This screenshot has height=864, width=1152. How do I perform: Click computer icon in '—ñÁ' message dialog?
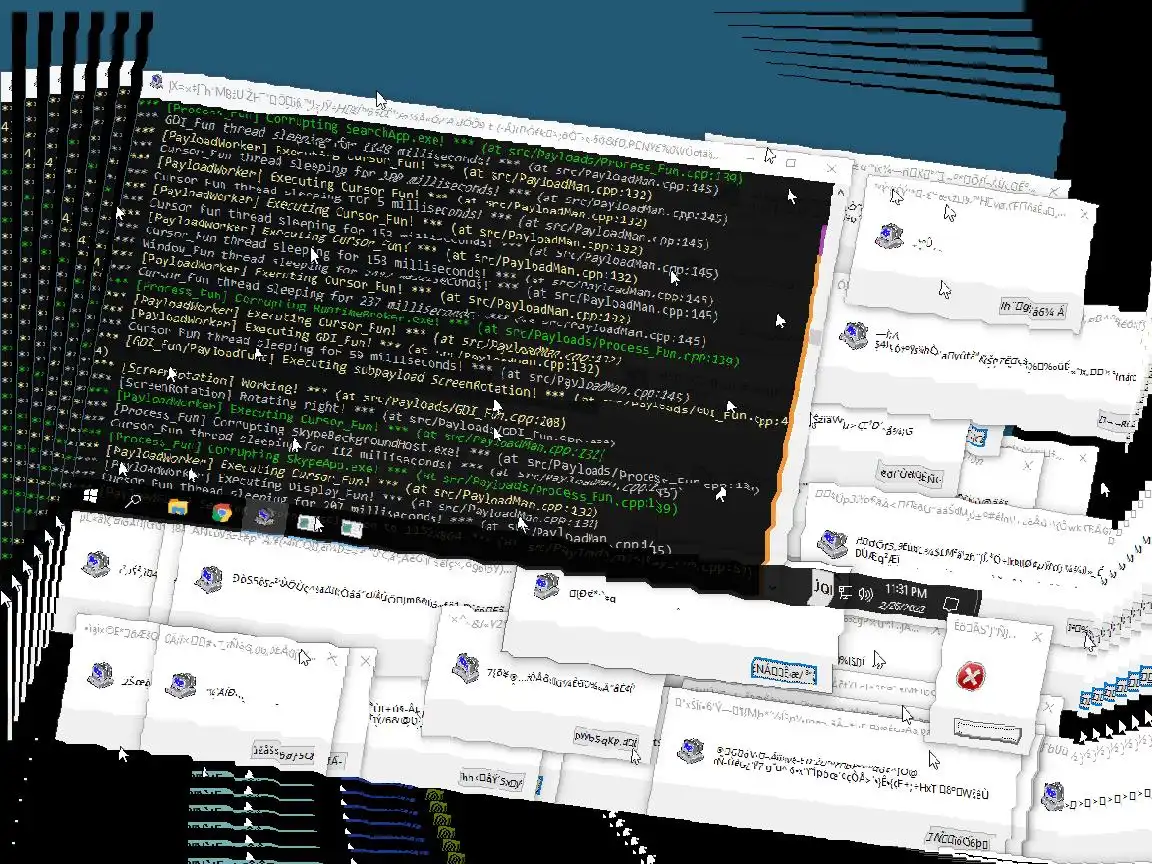(x=853, y=336)
